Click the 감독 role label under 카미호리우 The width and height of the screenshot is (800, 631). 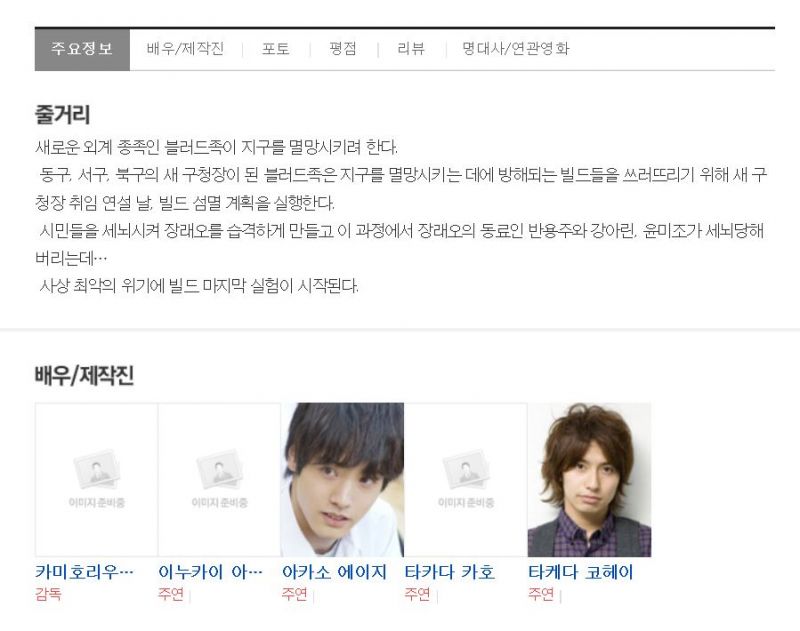[x=48, y=594]
